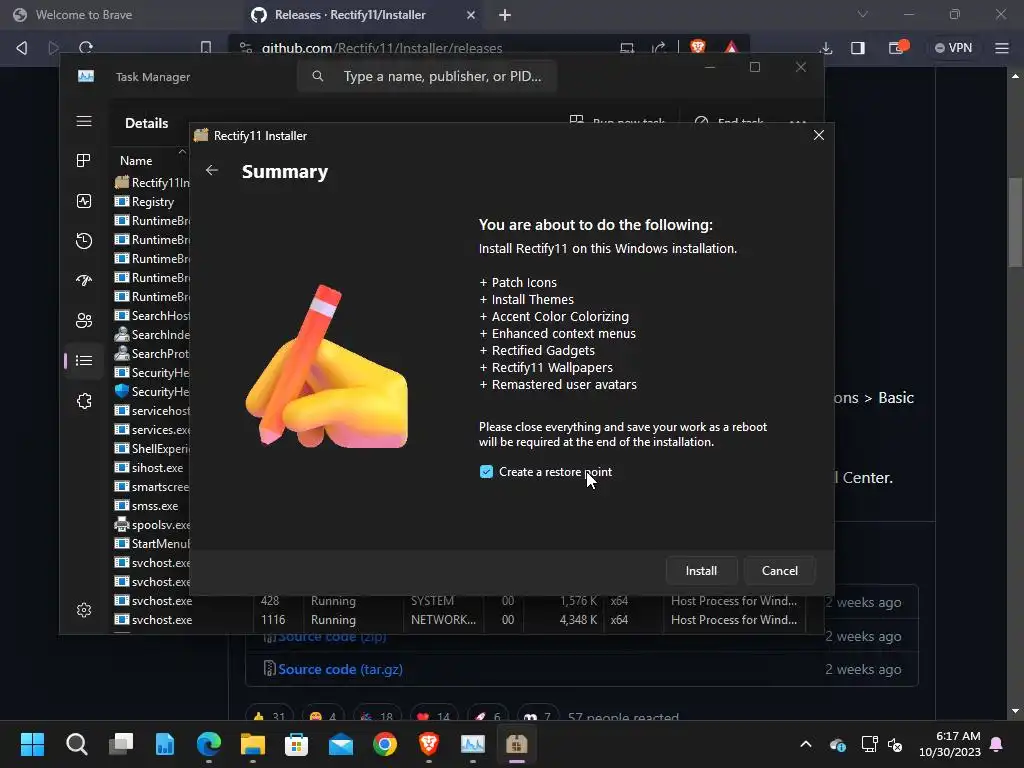
Task: Open Microsoft Store from taskbar
Action: click(x=296, y=744)
